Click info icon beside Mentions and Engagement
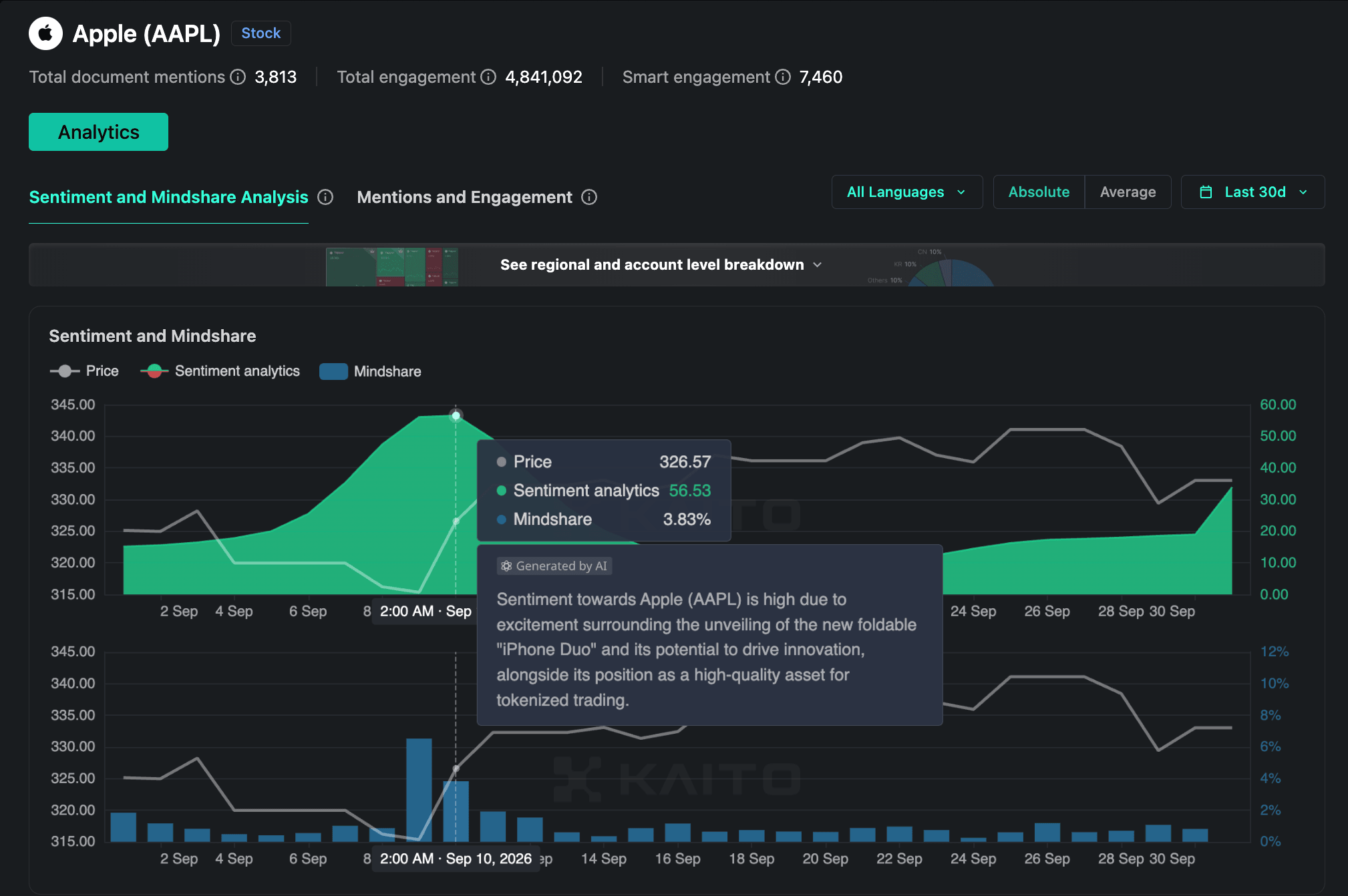Viewport: 1348px width, 896px height. point(589,197)
